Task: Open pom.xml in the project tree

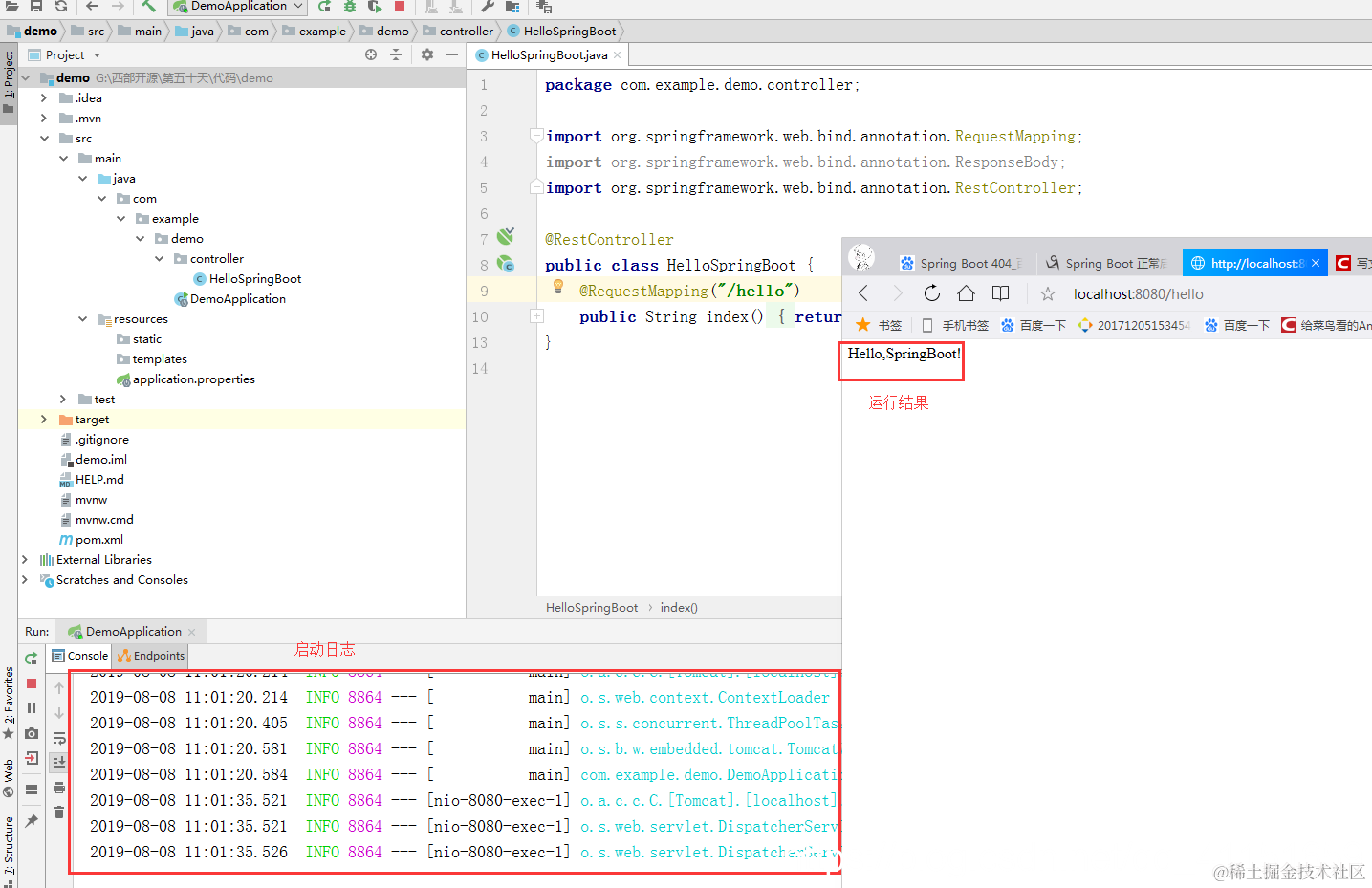Action: point(98,539)
